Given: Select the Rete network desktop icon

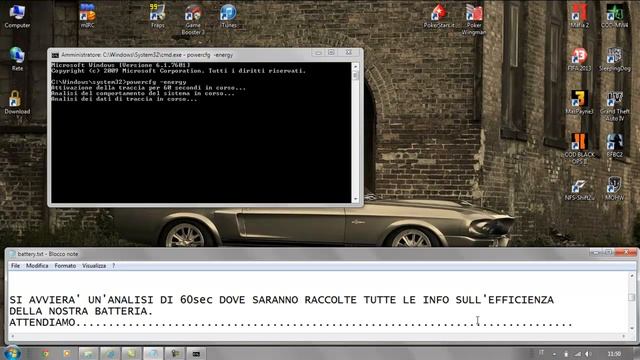Looking at the screenshot, I should coord(17,59).
